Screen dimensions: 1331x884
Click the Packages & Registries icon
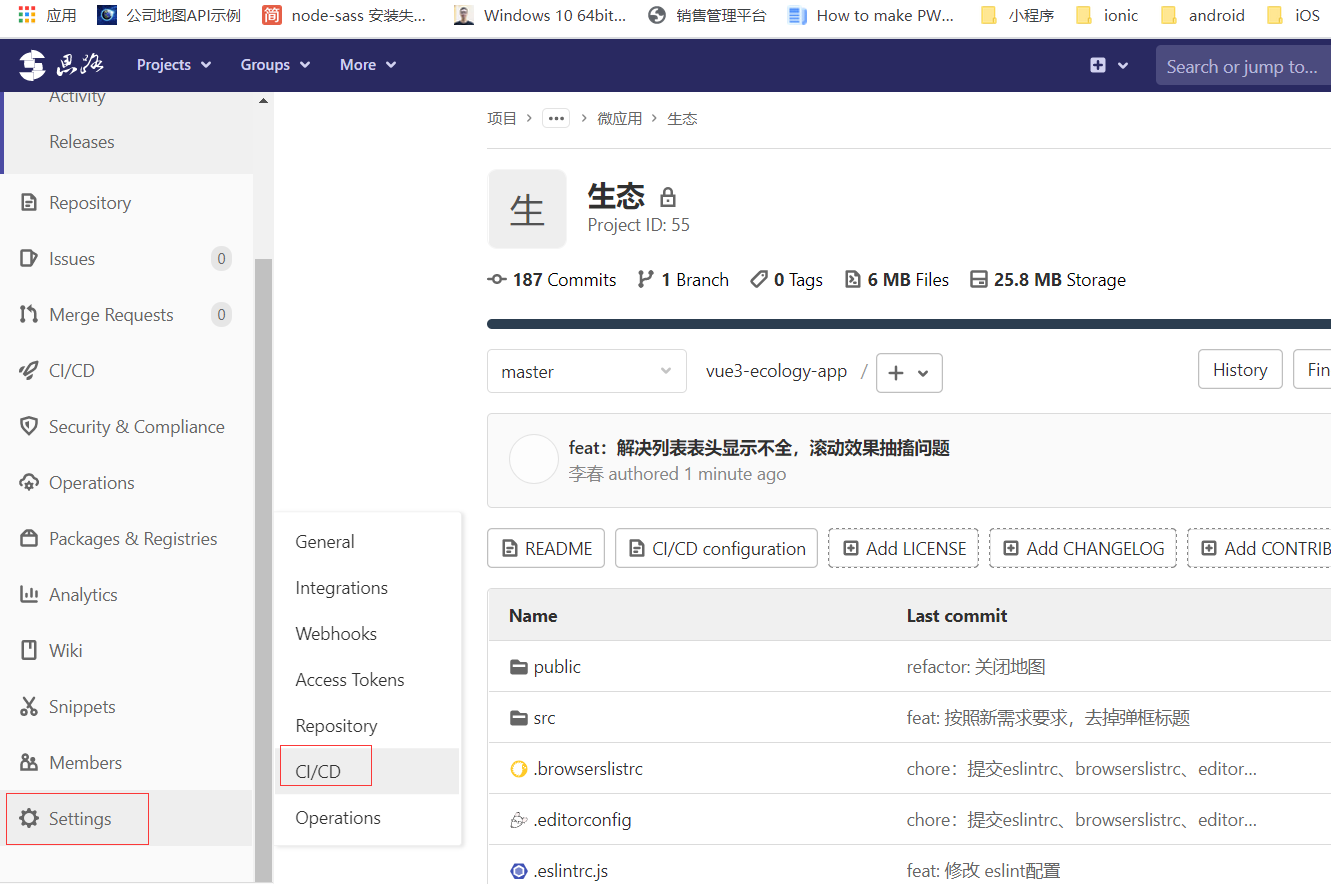[29, 539]
